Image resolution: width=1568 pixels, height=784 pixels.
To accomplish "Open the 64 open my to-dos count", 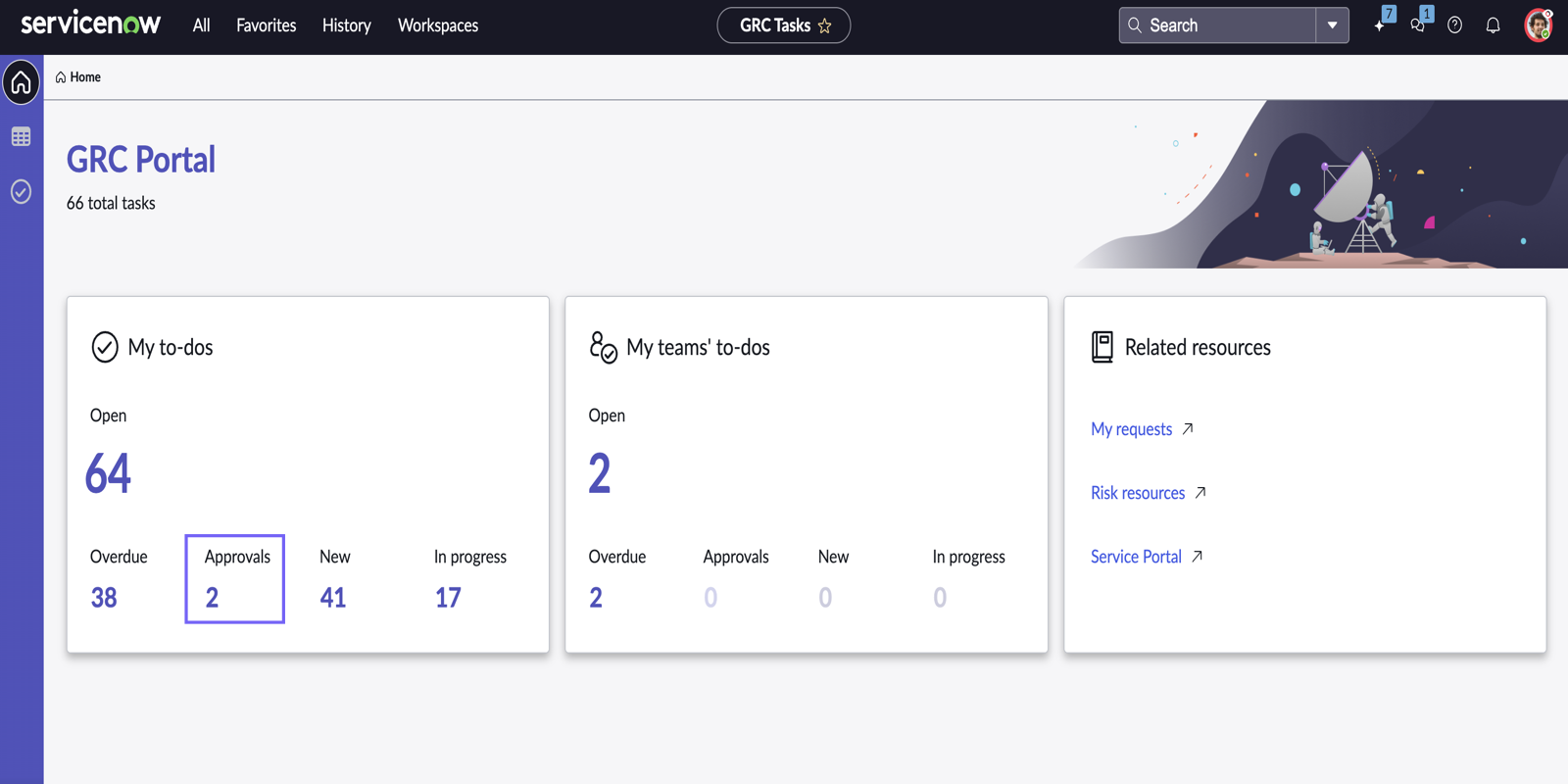I will coord(108,473).
